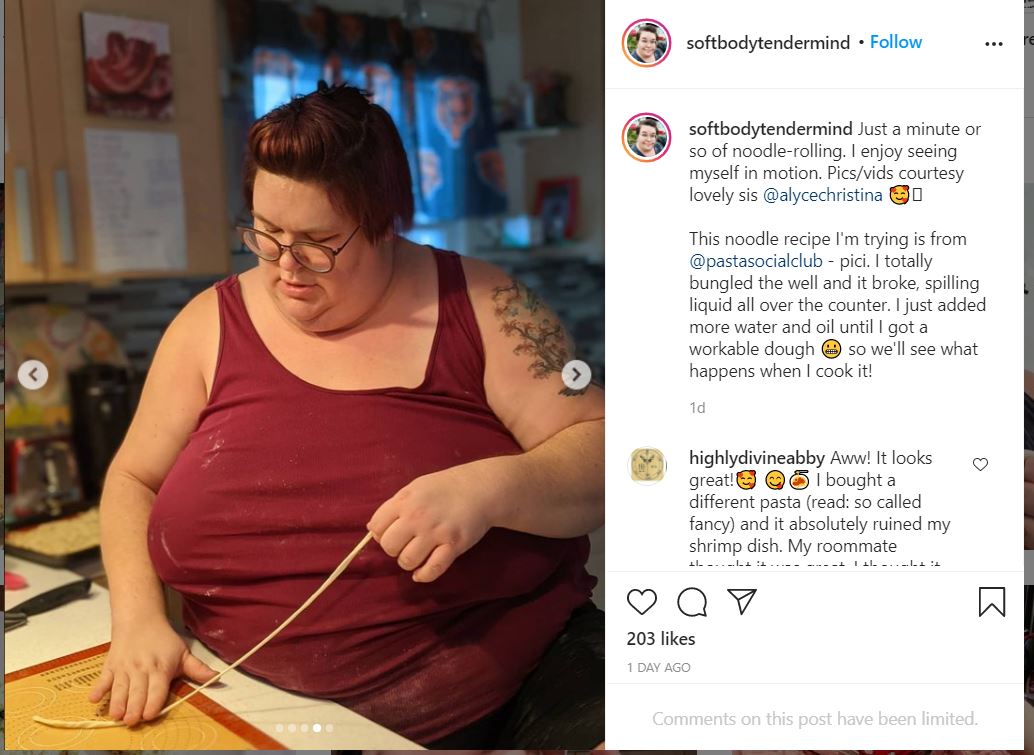
Task: Open highlydivineabby's profile from comment
Action: [x=756, y=458]
